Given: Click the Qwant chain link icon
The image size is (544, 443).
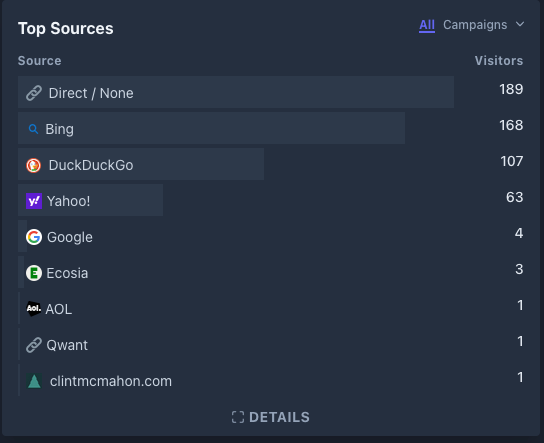Looking at the screenshot, I should point(34,345).
